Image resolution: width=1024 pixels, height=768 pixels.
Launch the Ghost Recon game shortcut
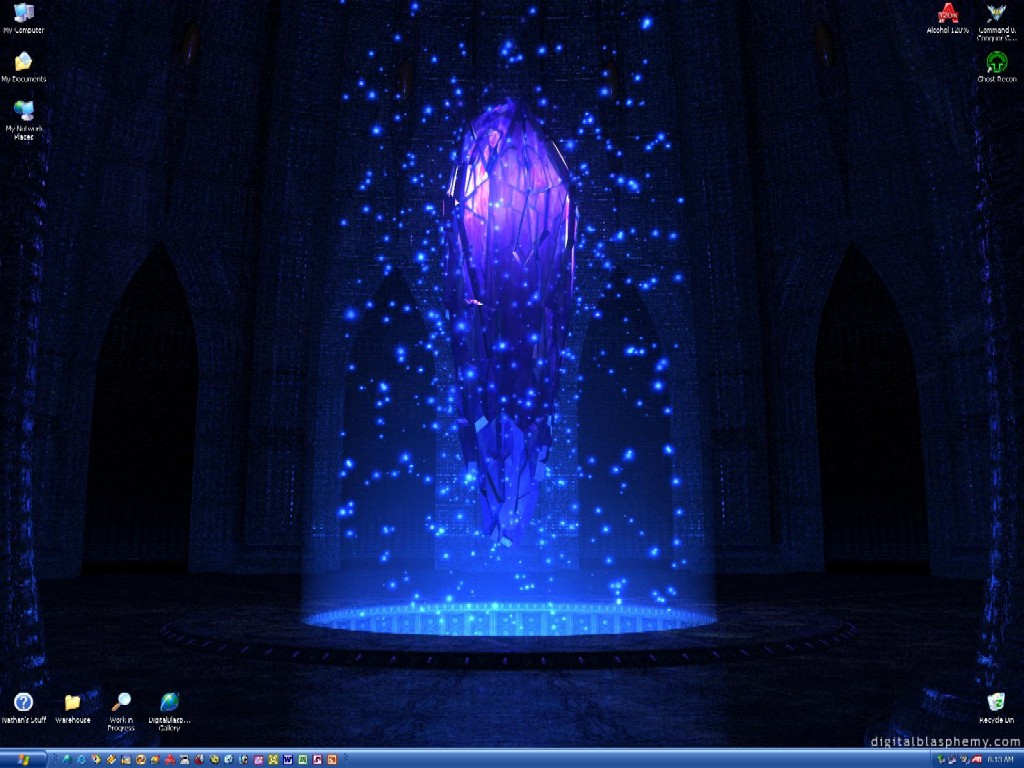996,63
